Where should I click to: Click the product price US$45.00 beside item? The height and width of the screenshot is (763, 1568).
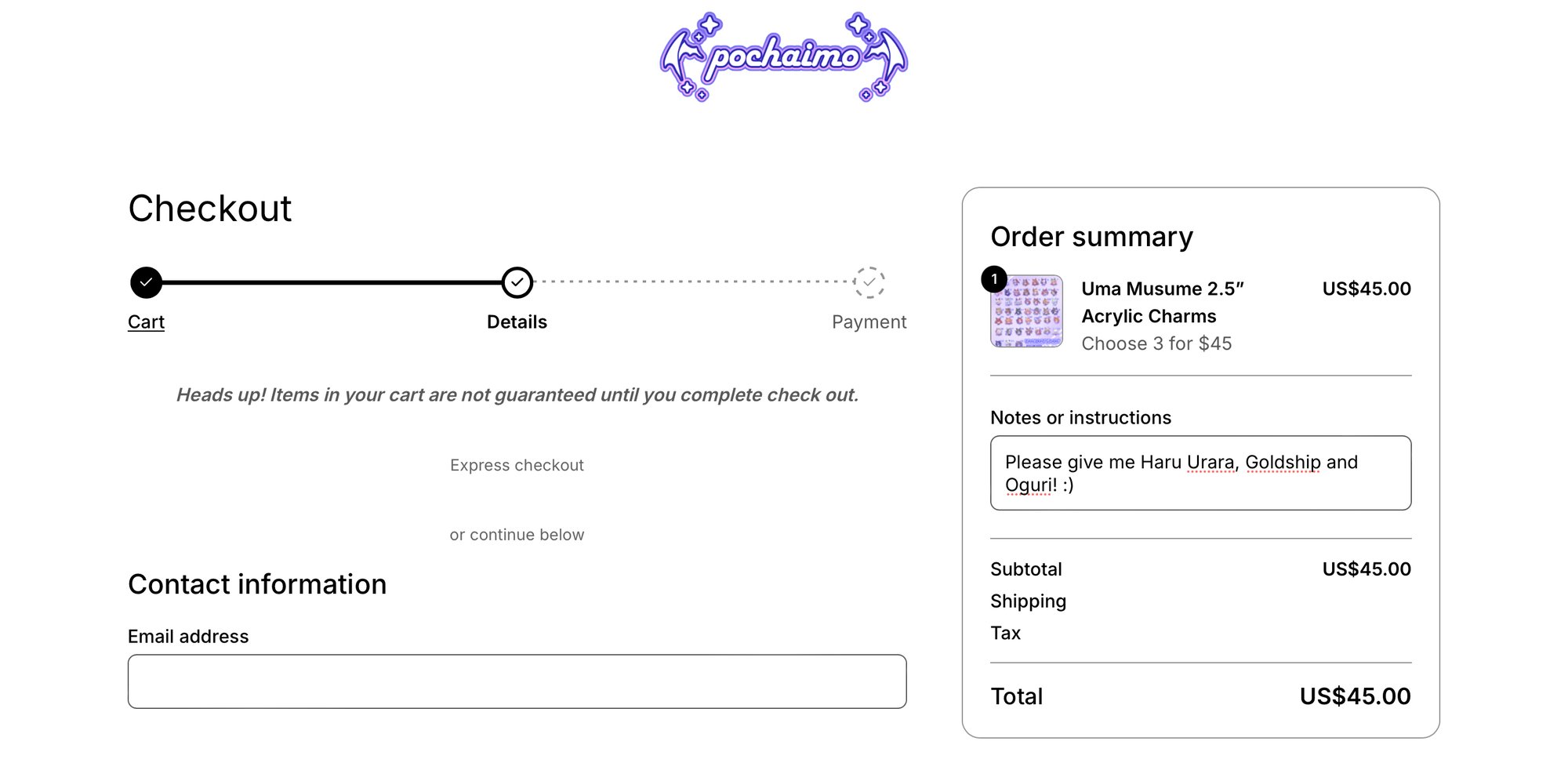tap(1366, 289)
